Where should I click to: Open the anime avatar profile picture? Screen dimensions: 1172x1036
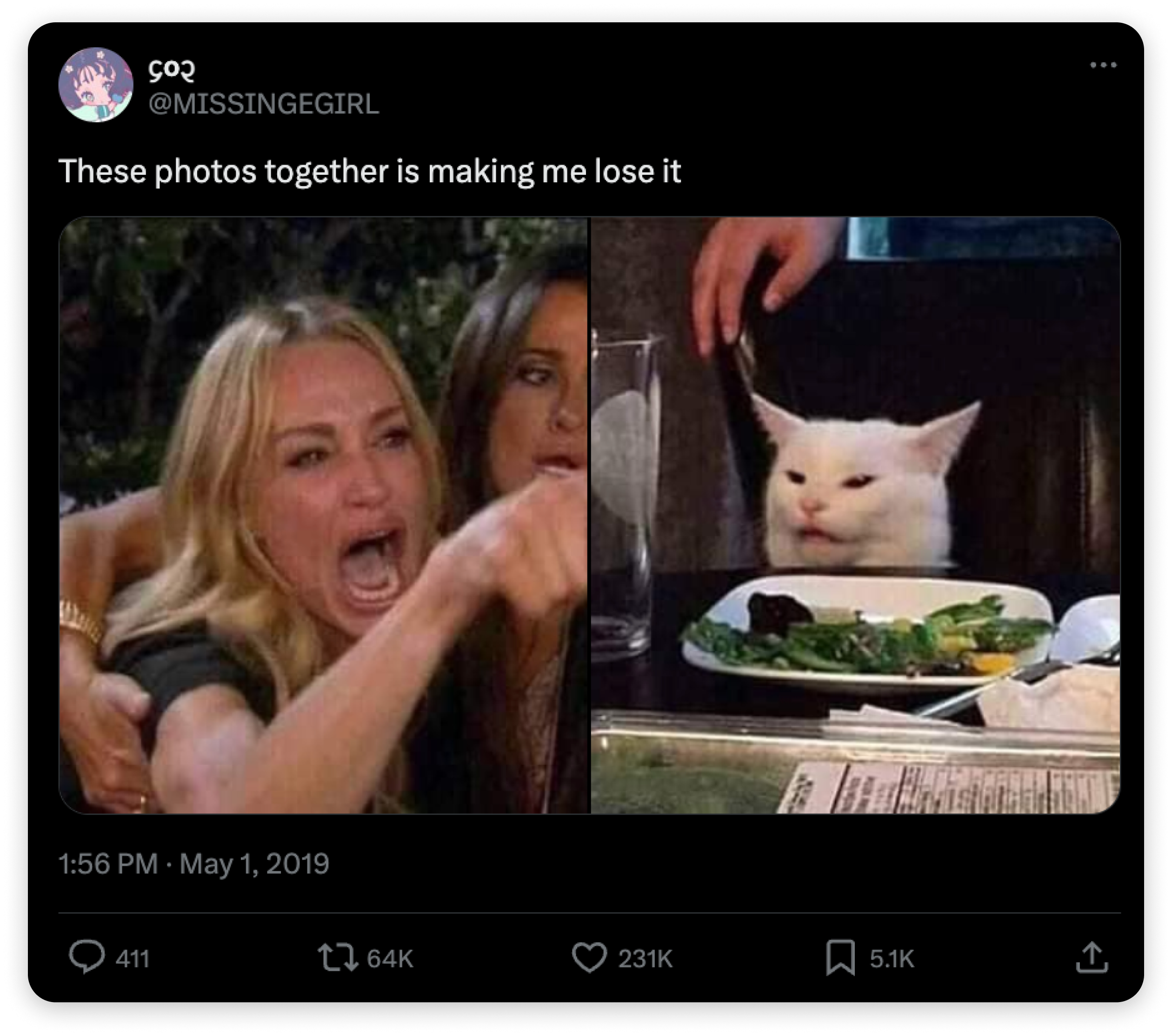tap(96, 85)
